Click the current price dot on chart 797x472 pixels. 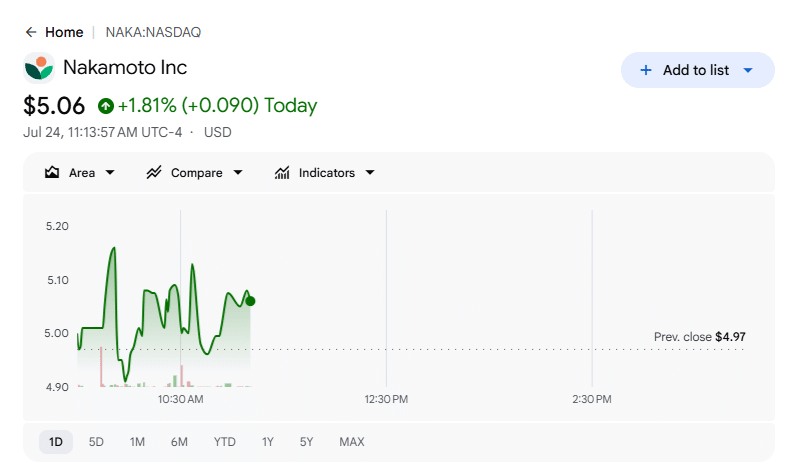(250, 301)
